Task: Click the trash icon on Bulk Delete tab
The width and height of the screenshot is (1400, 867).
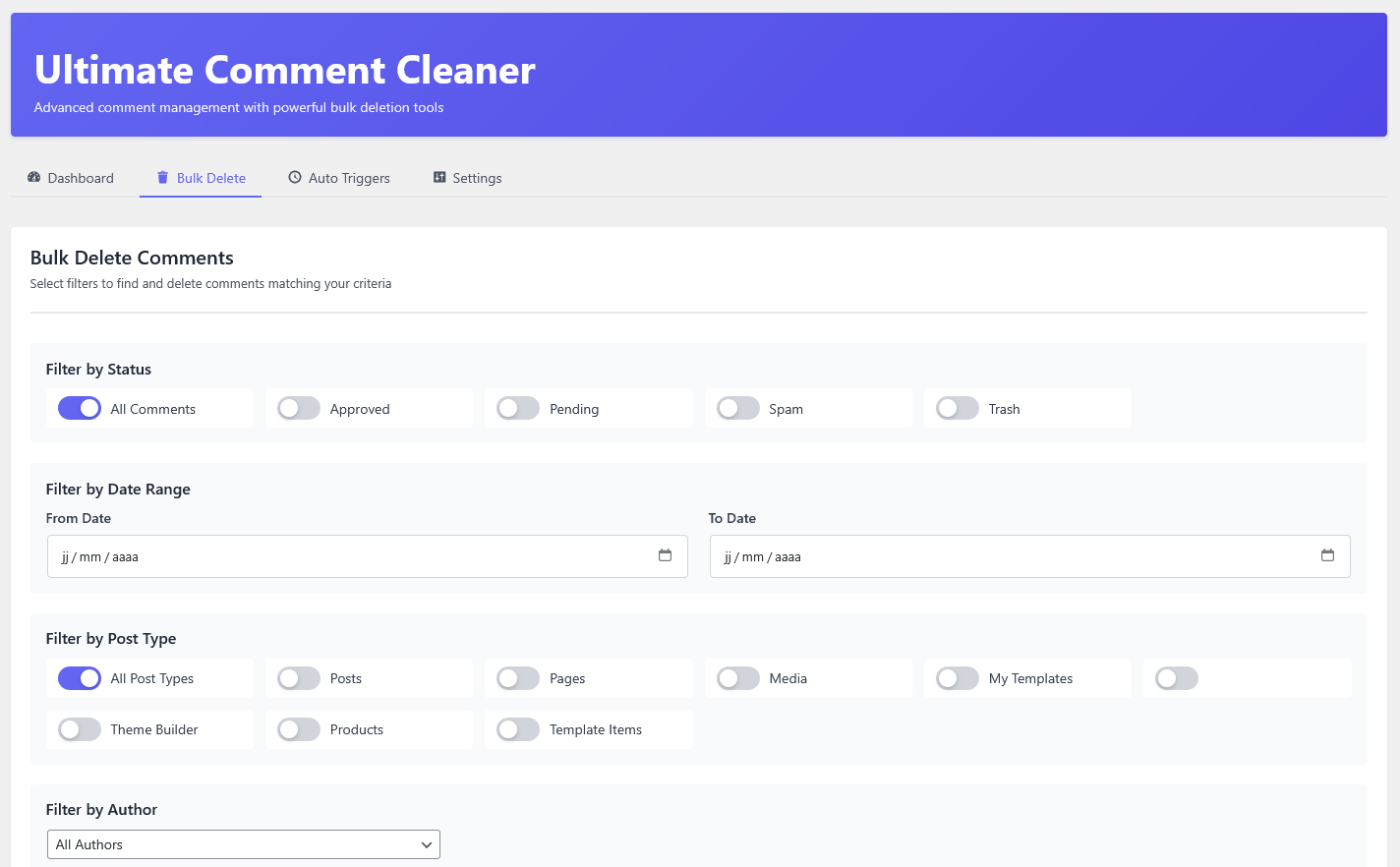Action: pos(161,177)
